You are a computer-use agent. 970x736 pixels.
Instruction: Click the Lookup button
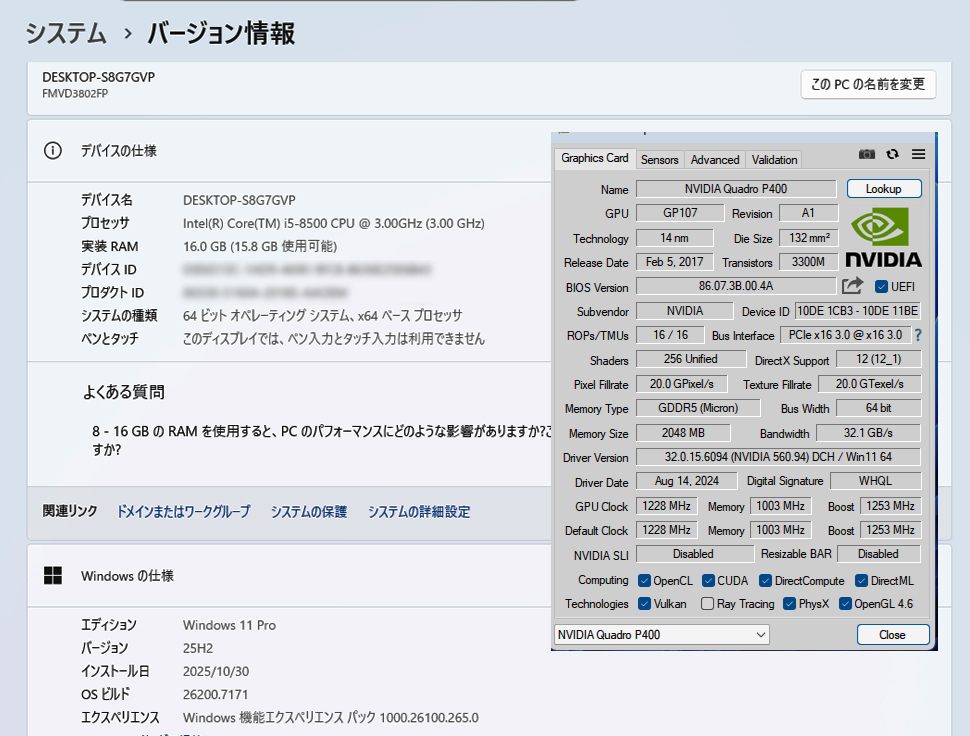[x=883, y=189]
